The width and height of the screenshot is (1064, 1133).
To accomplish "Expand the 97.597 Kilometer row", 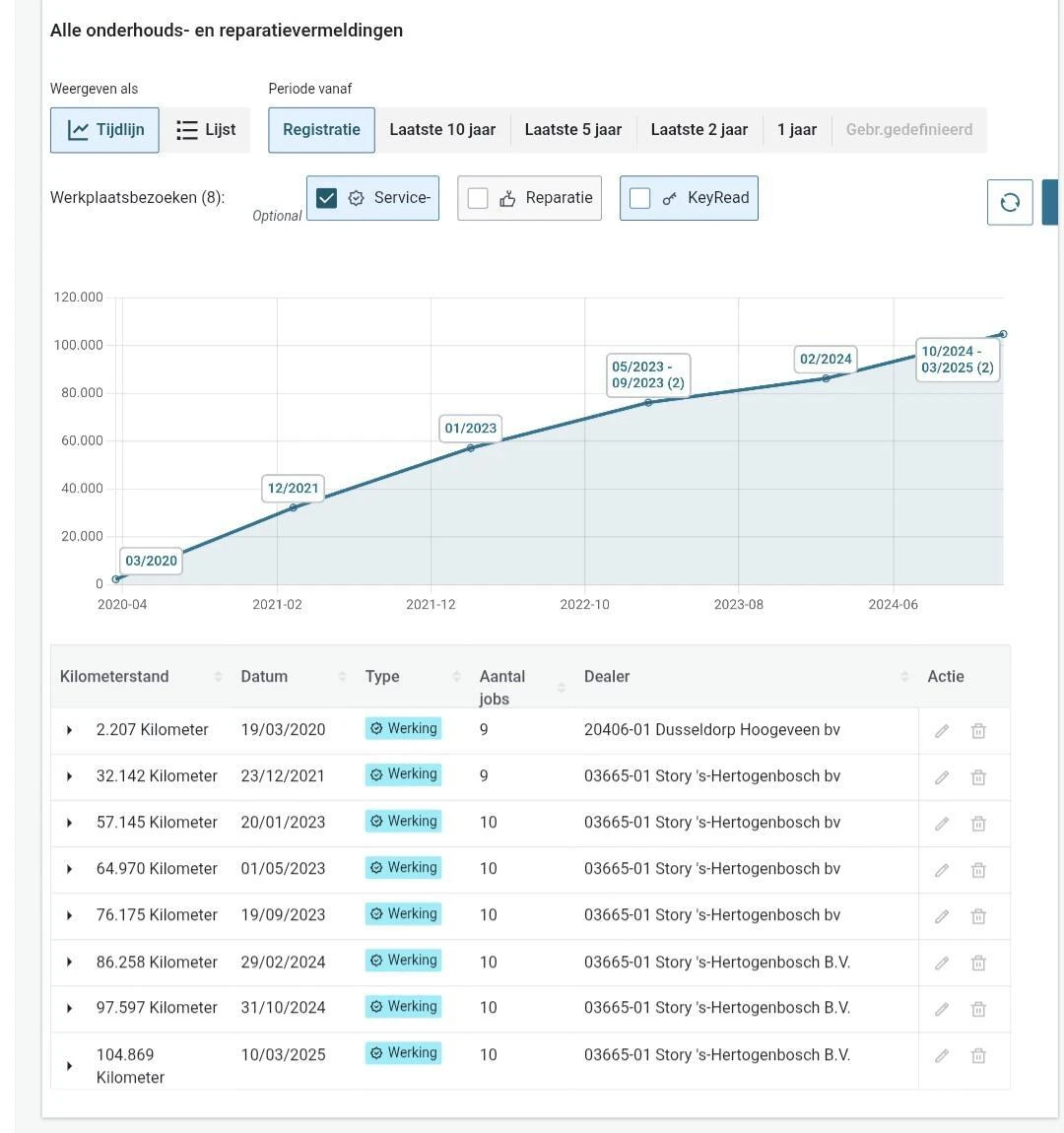I will pyautogui.click(x=69, y=1008).
